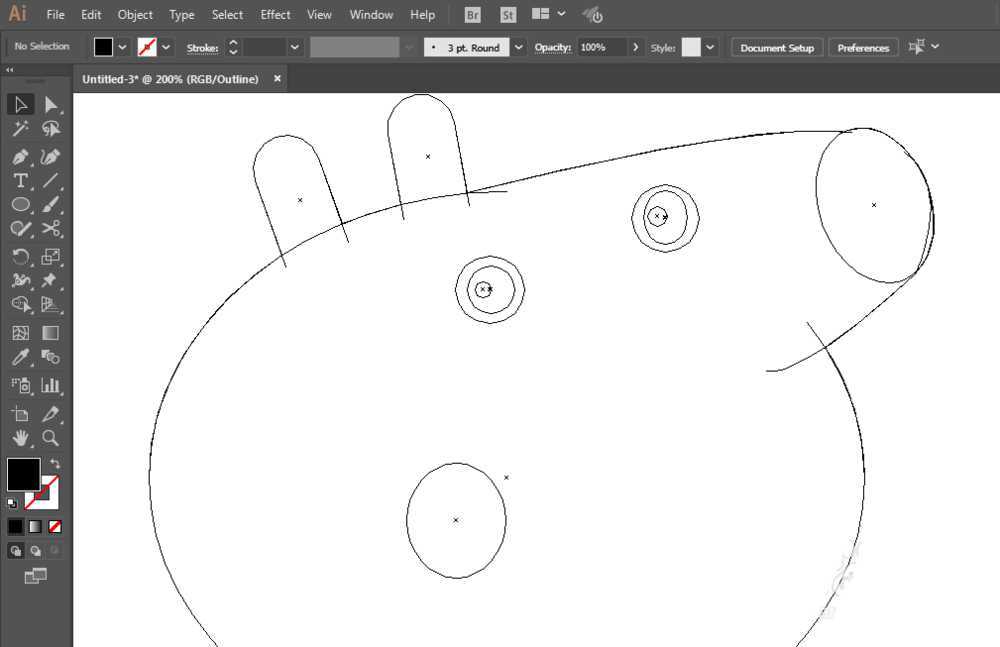This screenshot has width=1000, height=647.
Task: Open Preferences from the control bar
Action: click(x=863, y=47)
